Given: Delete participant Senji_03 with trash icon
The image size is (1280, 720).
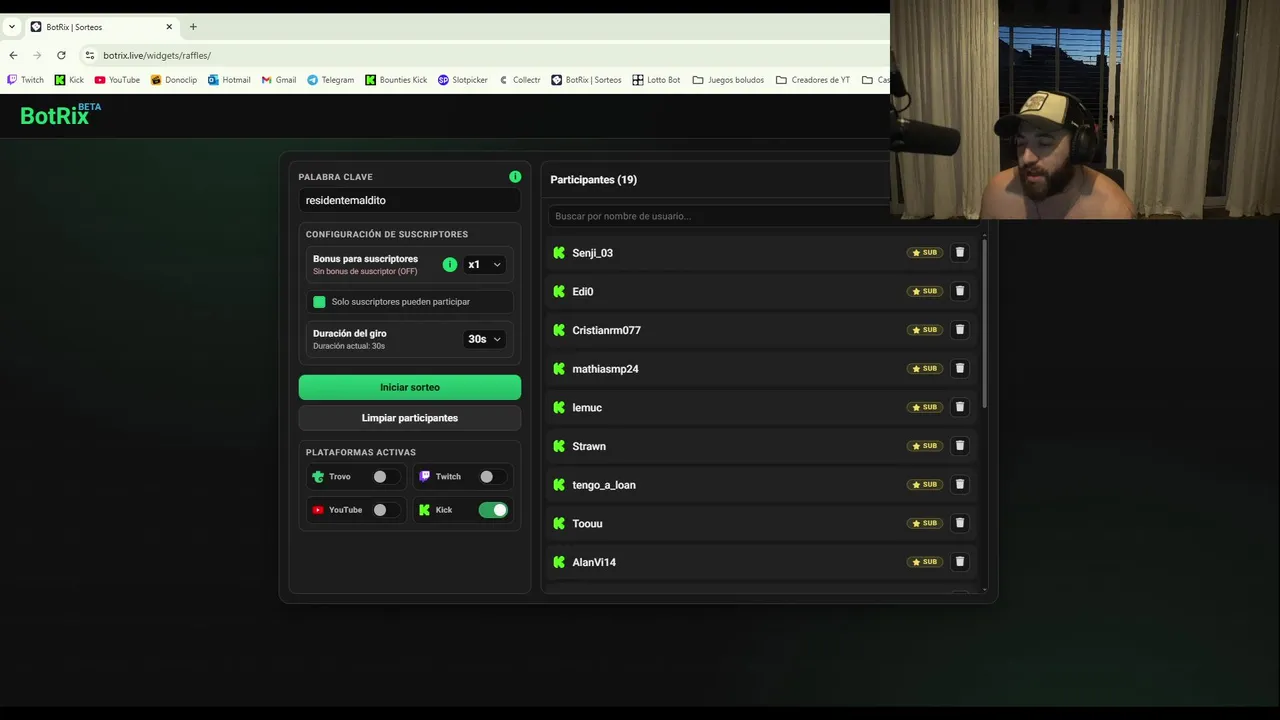Looking at the screenshot, I should (959, 253).
